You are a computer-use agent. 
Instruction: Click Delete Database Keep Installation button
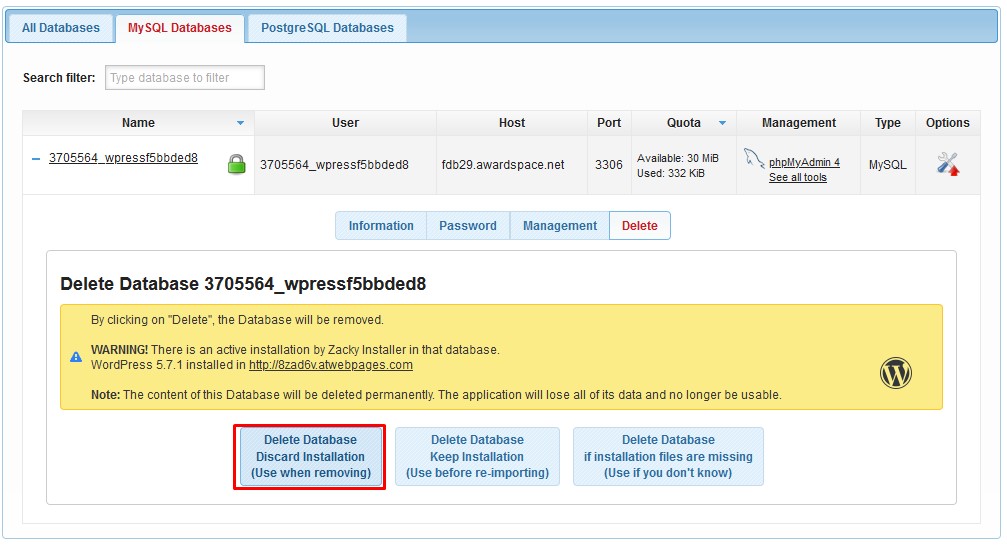tap(477, 456)
